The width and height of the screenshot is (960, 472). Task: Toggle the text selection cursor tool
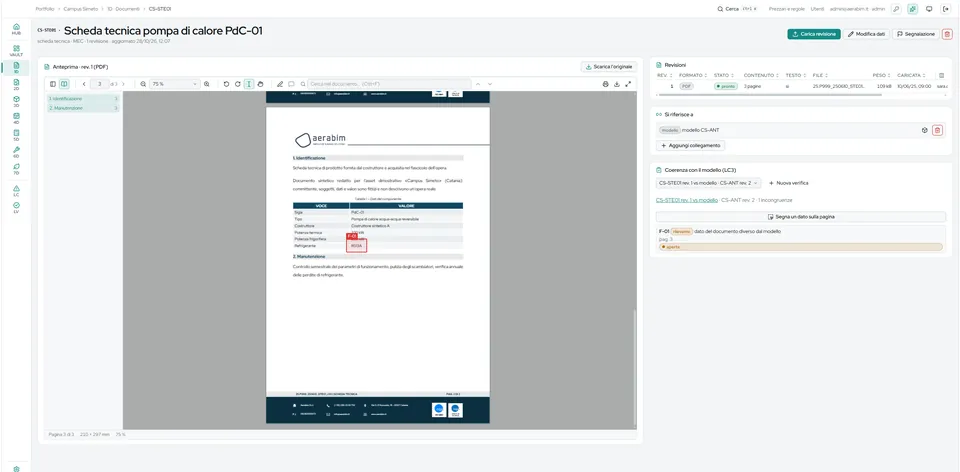pyautogui.click(x=249, y=84)
